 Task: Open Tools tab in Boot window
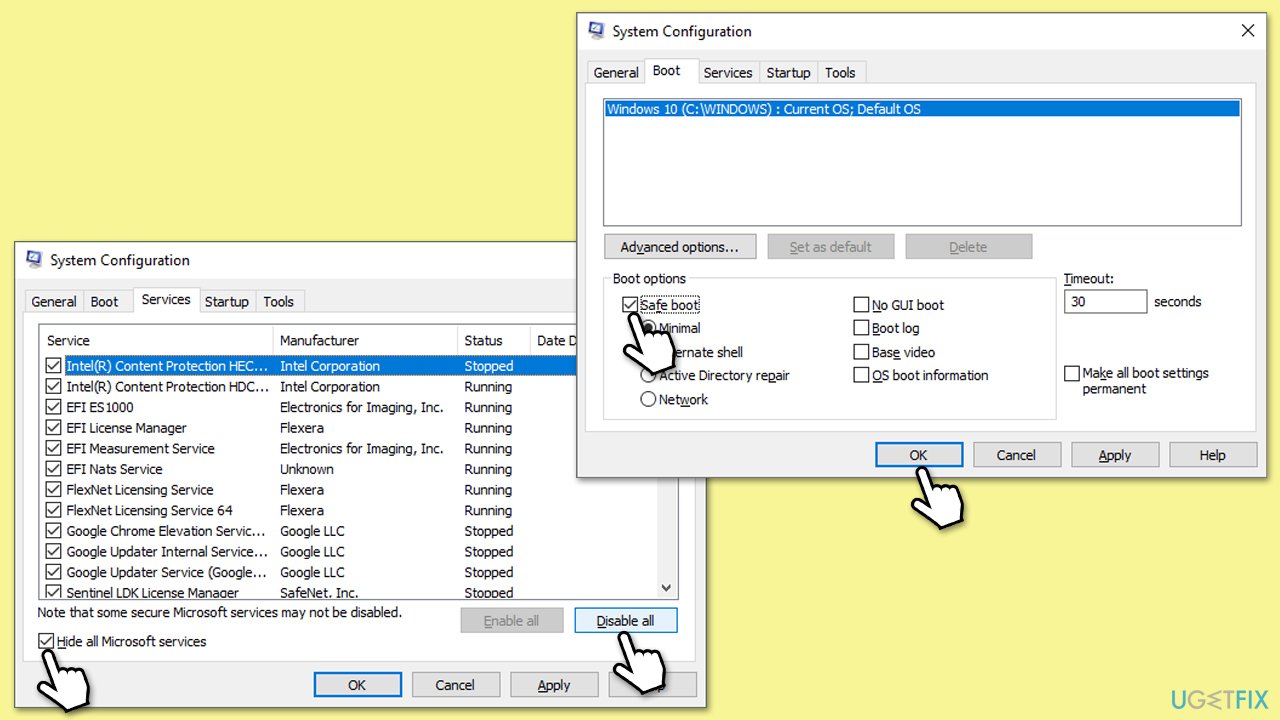(x=840, y=73)
